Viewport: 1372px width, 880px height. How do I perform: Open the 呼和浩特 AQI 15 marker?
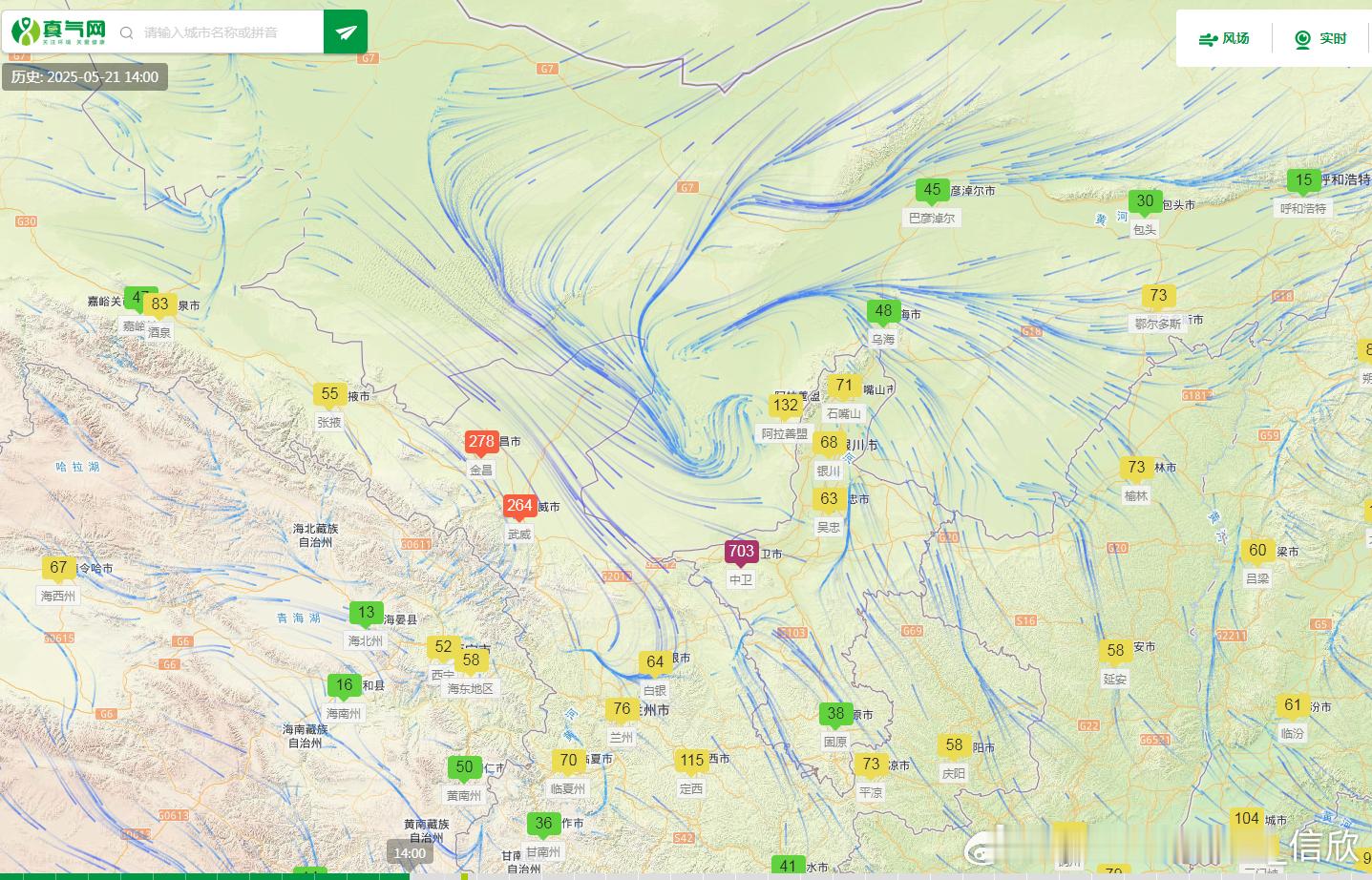1303,180
